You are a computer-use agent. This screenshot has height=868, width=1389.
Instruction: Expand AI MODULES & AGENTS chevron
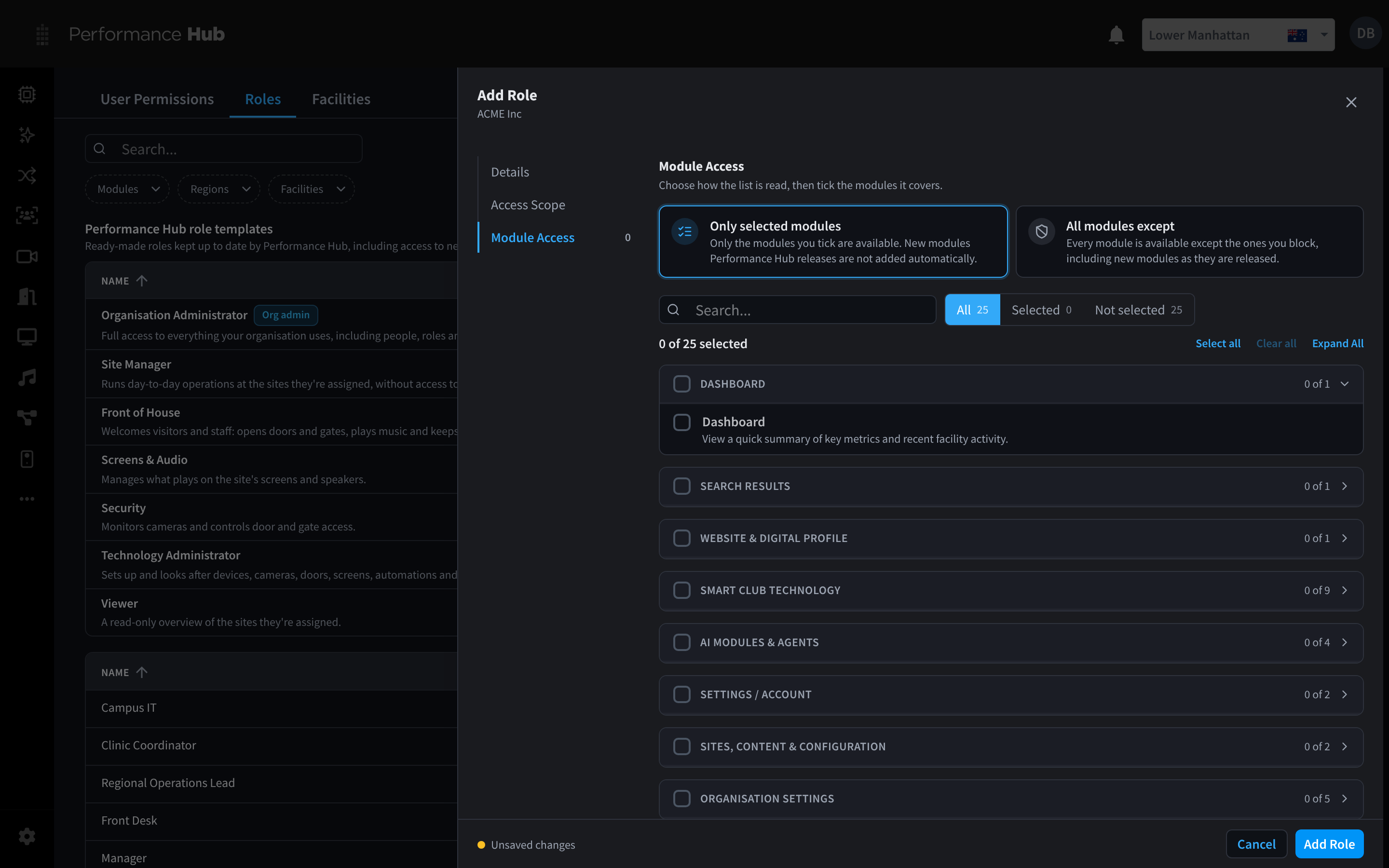point(1344,642)
